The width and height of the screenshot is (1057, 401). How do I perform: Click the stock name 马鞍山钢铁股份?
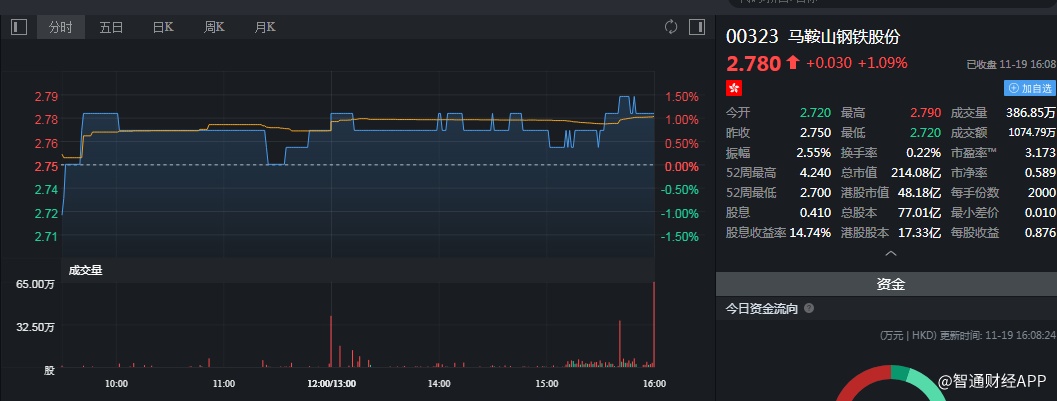point(844,37)
